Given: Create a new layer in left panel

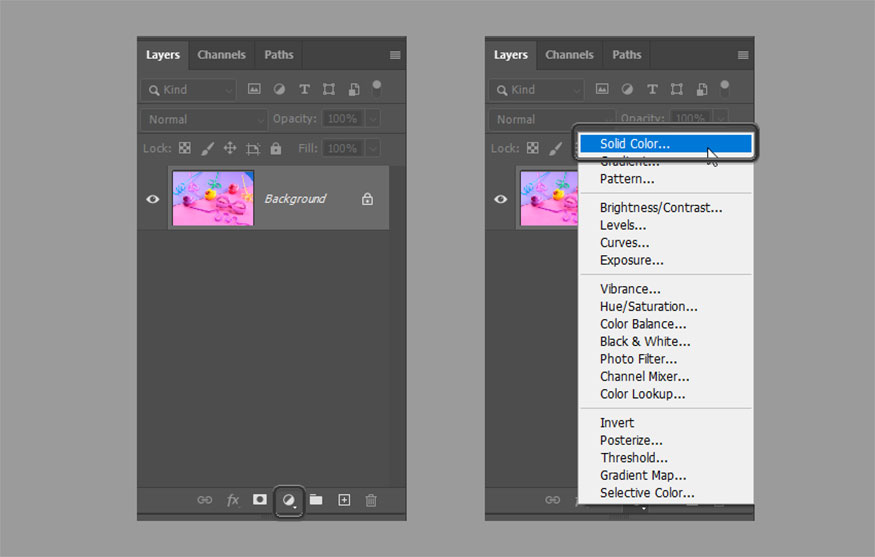Looking at the screenshot, I should (344, 500).
